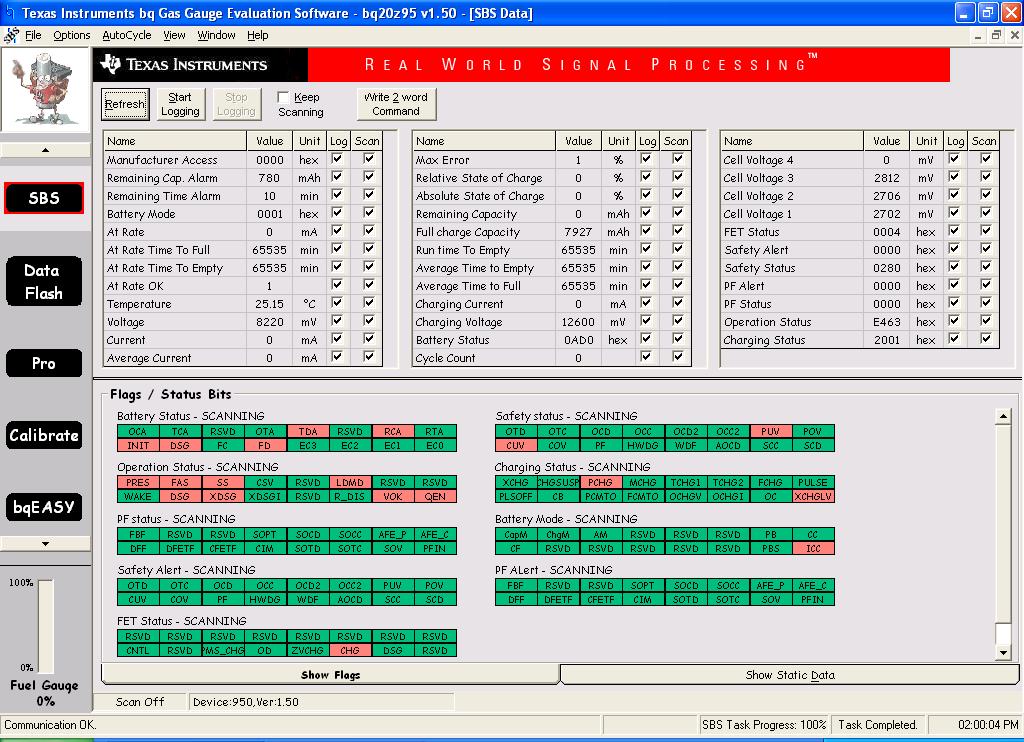Select the Temperature value 25.15
Image resolution: width=1024 pixels, height=742 pixels.
(x=270, y=304)
